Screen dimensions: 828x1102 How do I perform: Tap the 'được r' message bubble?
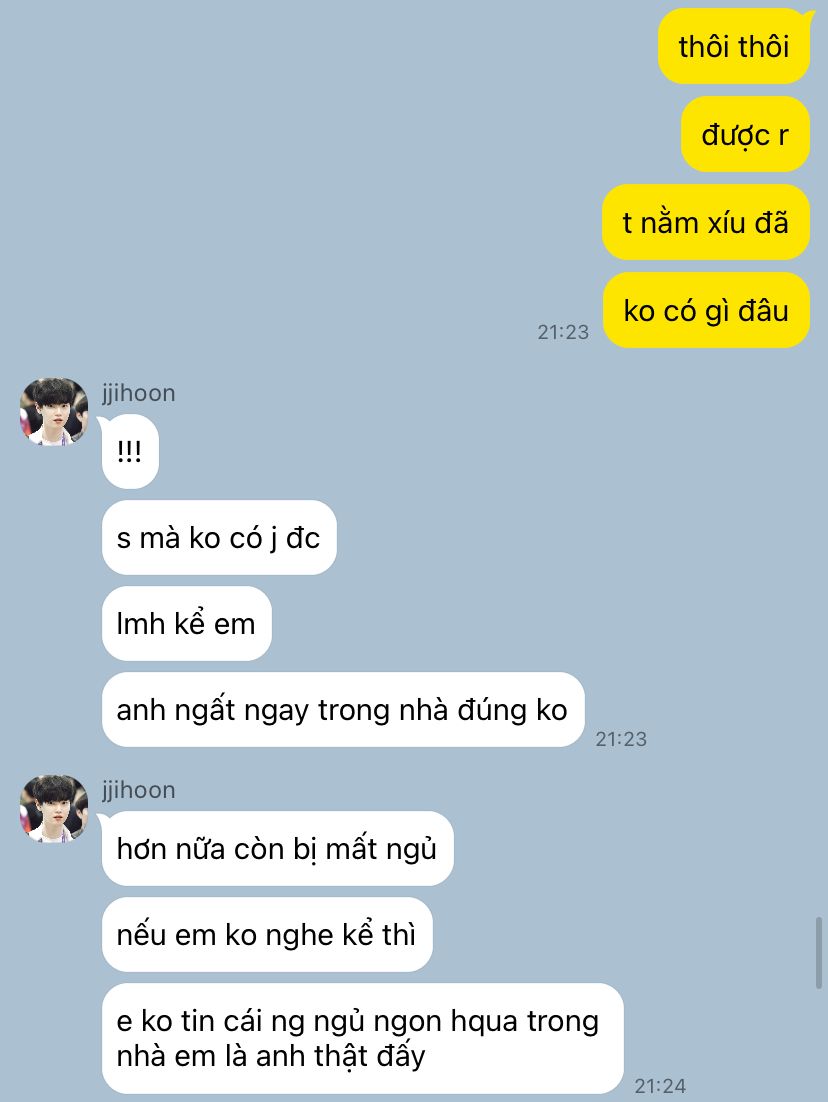click(745, 134)
